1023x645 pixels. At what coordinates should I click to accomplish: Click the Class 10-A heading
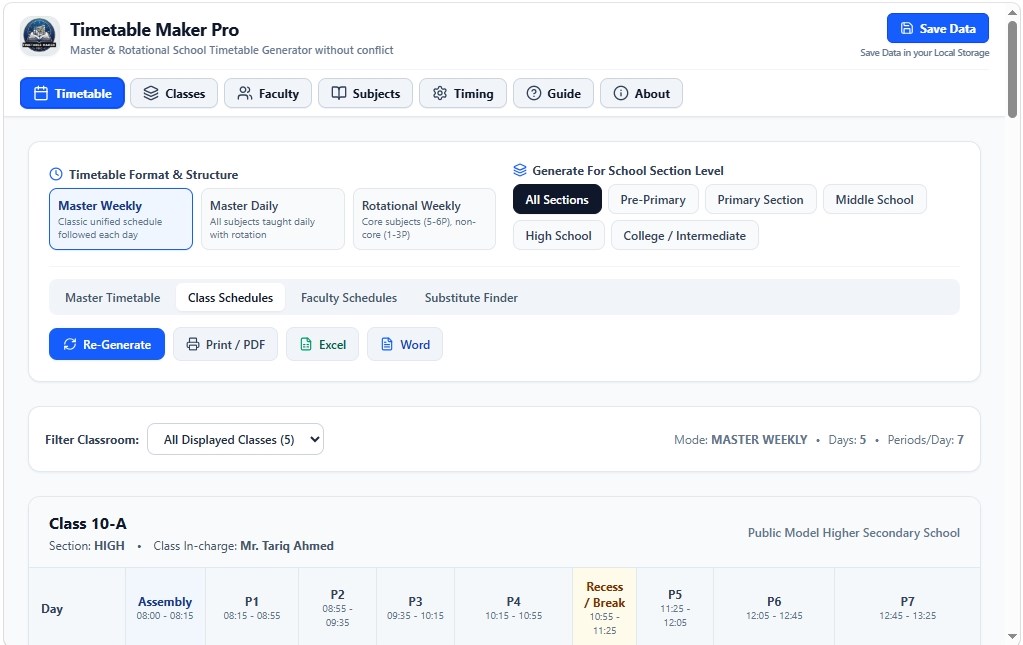[88, 524]
